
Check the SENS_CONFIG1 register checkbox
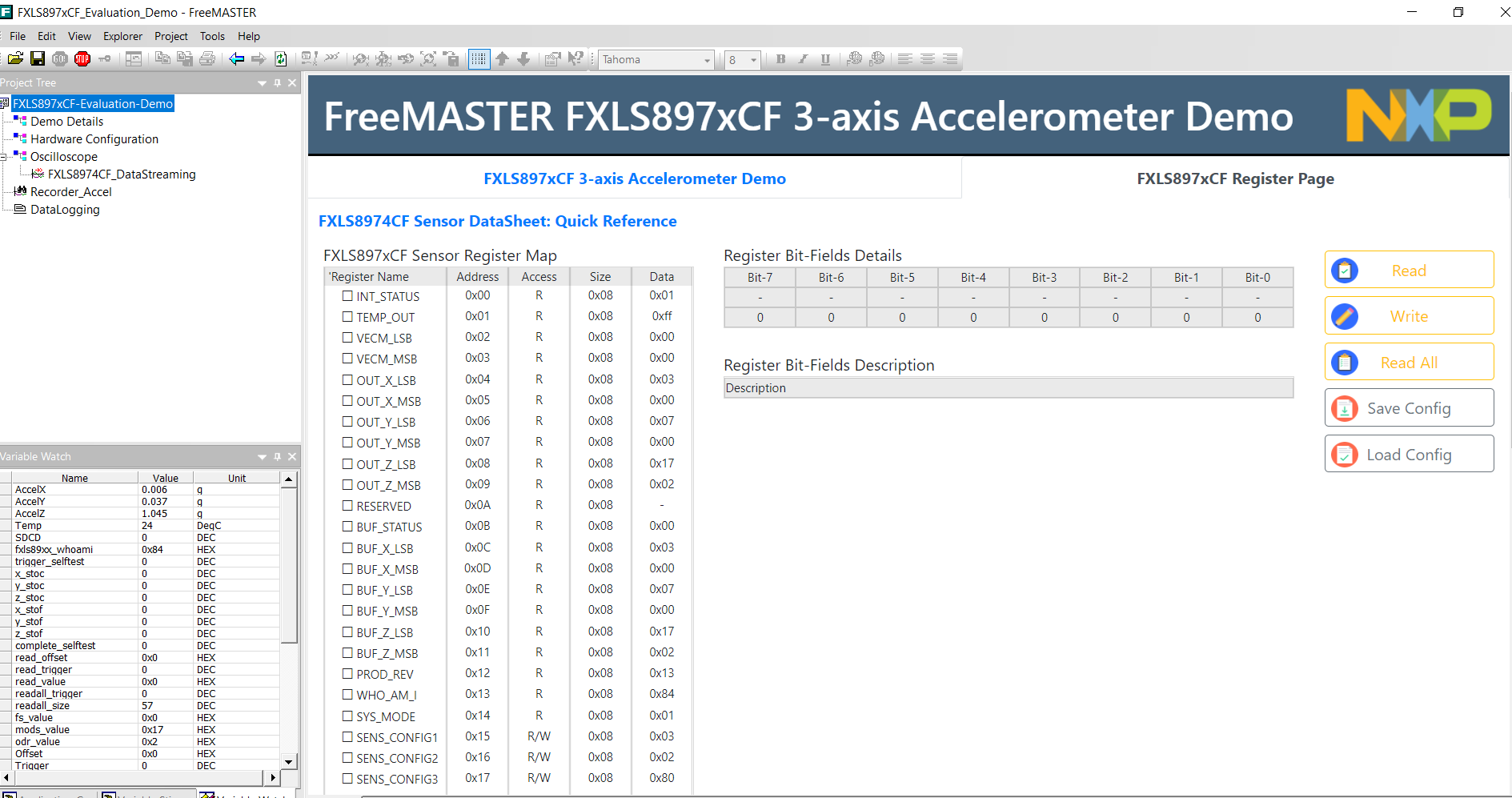click(347, 736)
